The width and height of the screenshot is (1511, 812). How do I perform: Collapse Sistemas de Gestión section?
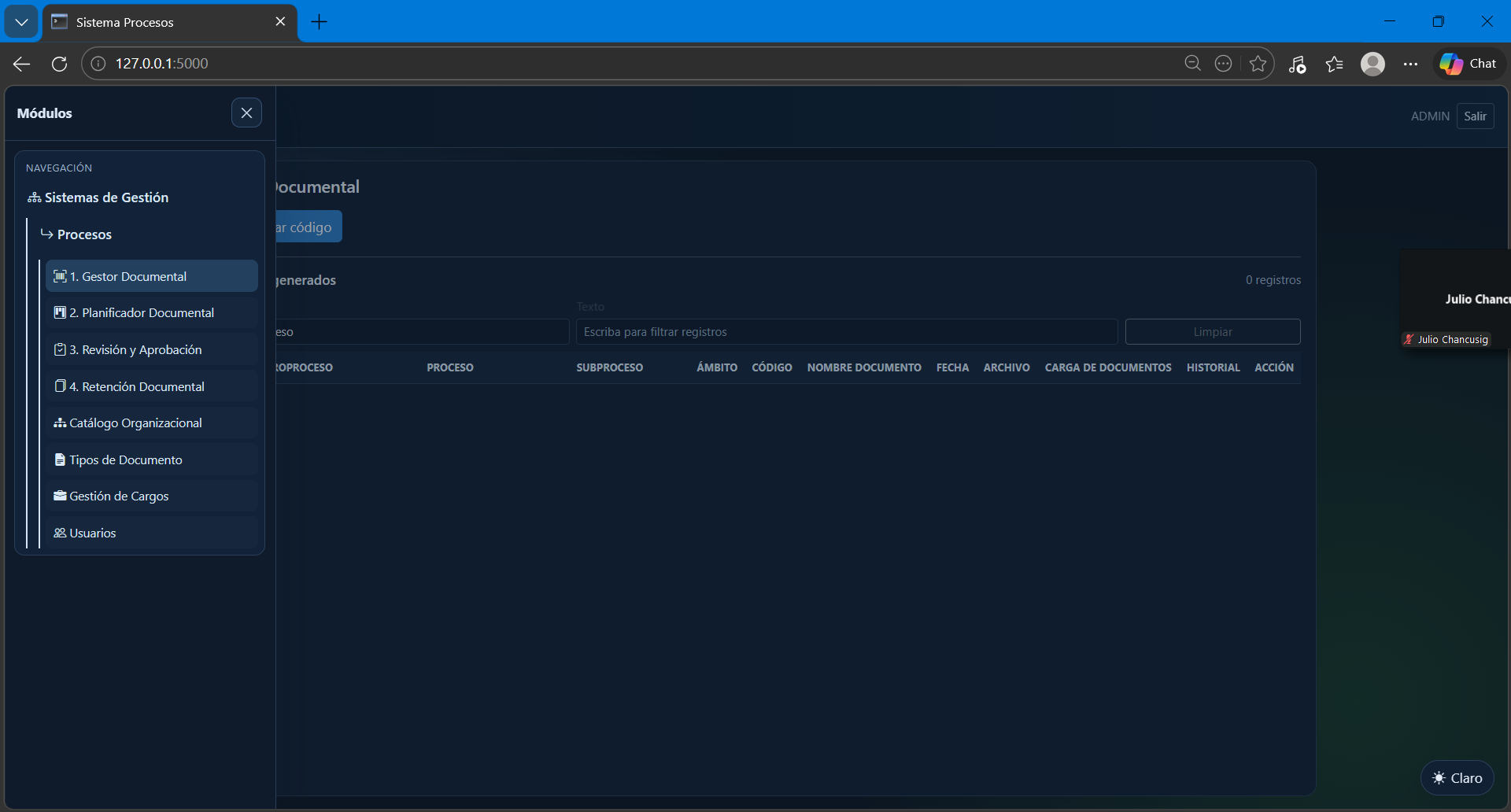click(98, 197)
